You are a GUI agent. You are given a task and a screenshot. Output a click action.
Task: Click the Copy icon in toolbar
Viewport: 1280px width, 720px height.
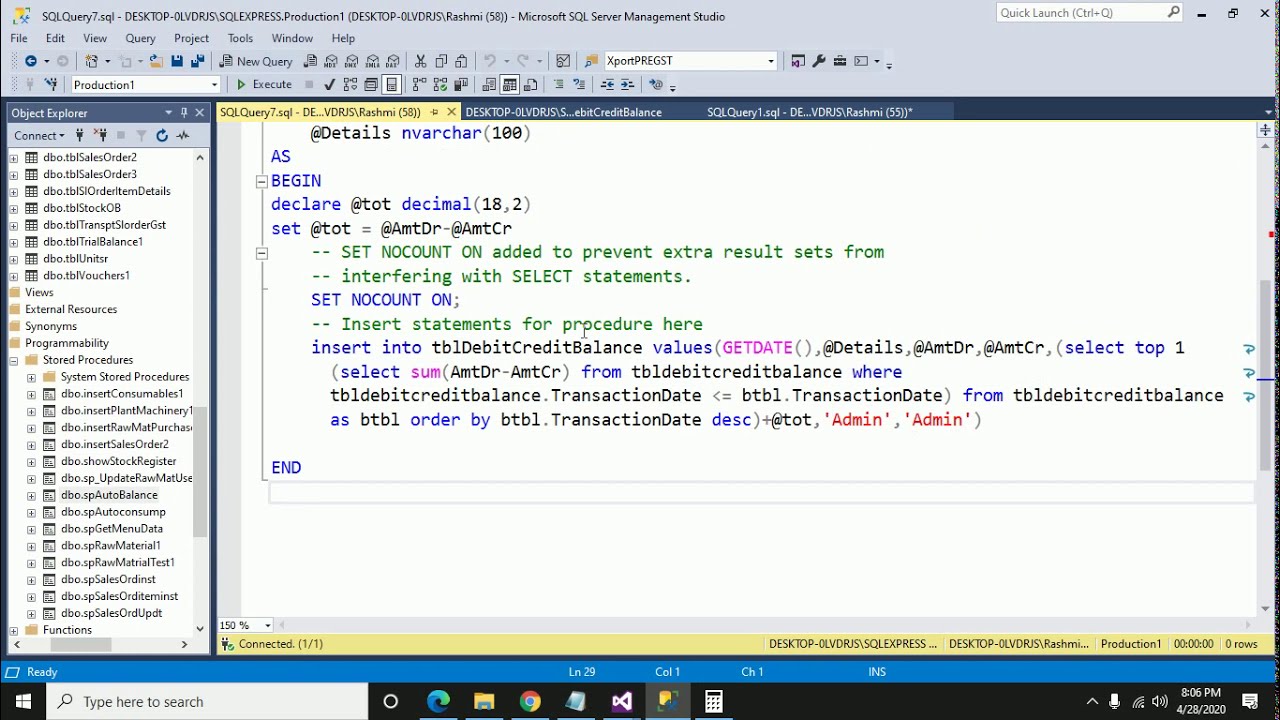click(441, 61)
